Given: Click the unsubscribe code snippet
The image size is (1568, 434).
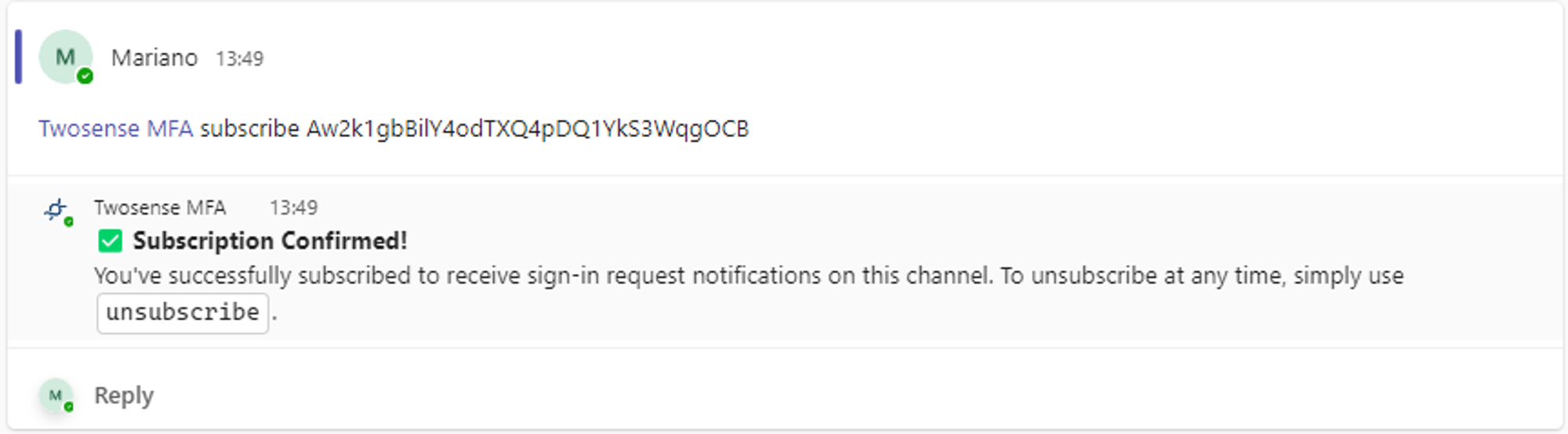Looking at the screenshot, I should [x=183, y=313].
